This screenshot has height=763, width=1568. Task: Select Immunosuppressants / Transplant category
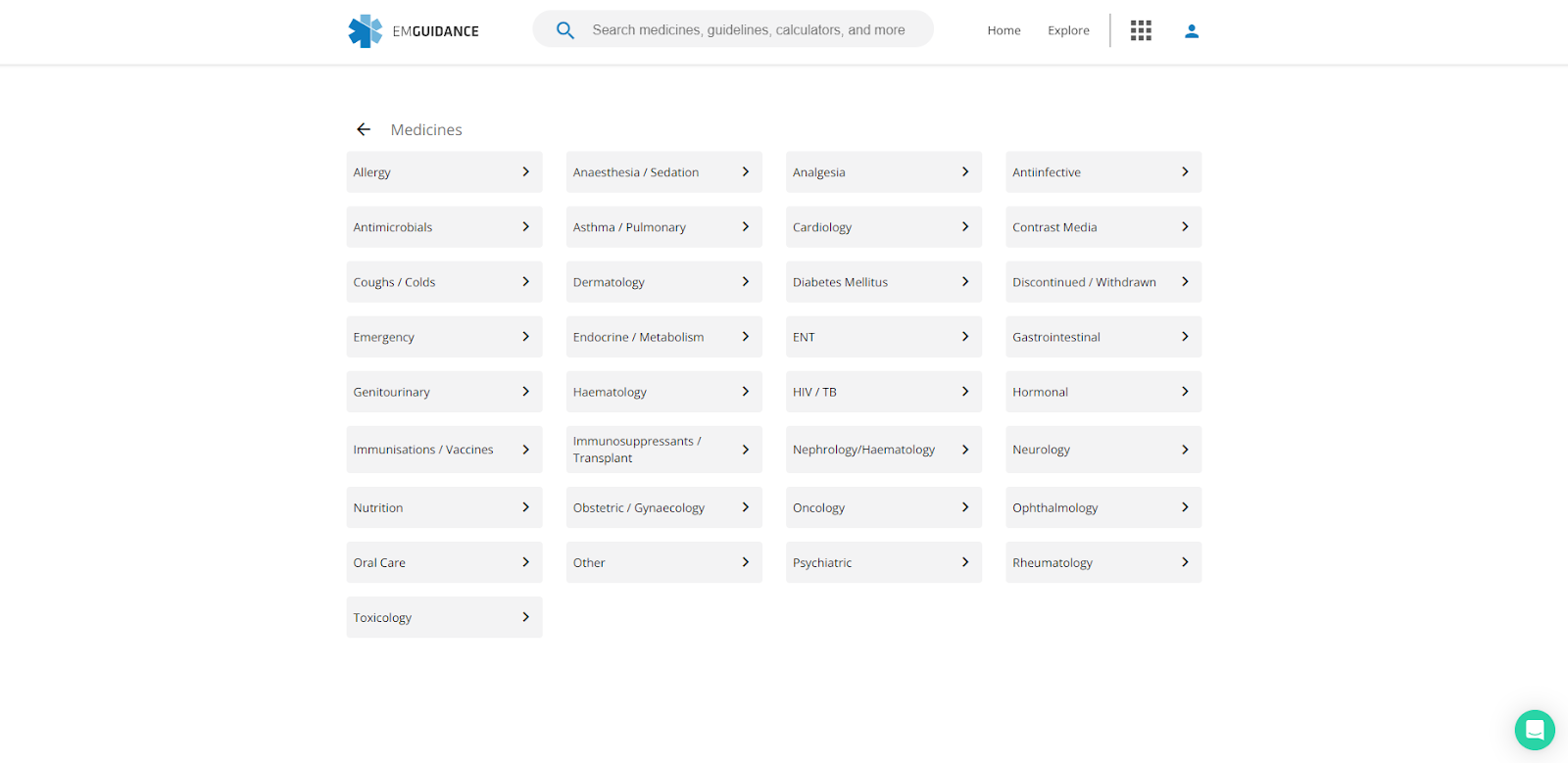pos(664,450)
